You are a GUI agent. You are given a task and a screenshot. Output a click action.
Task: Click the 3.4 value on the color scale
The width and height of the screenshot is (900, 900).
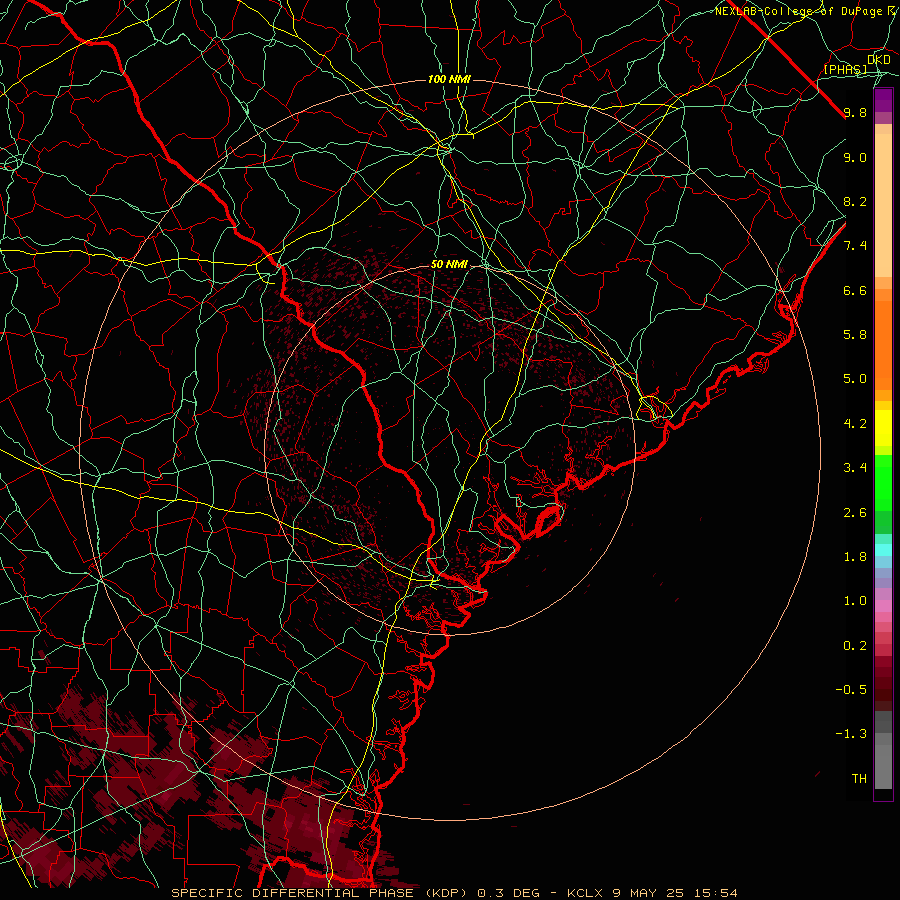point(855,468)
